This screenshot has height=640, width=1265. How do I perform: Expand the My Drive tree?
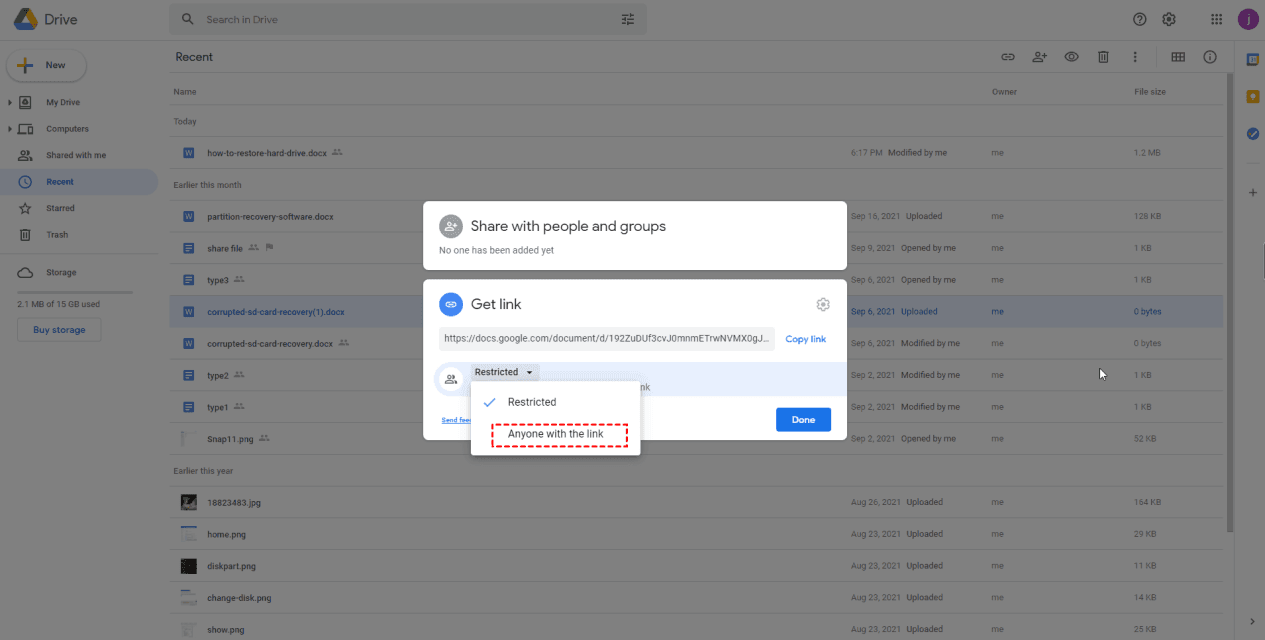coord(11,102)
